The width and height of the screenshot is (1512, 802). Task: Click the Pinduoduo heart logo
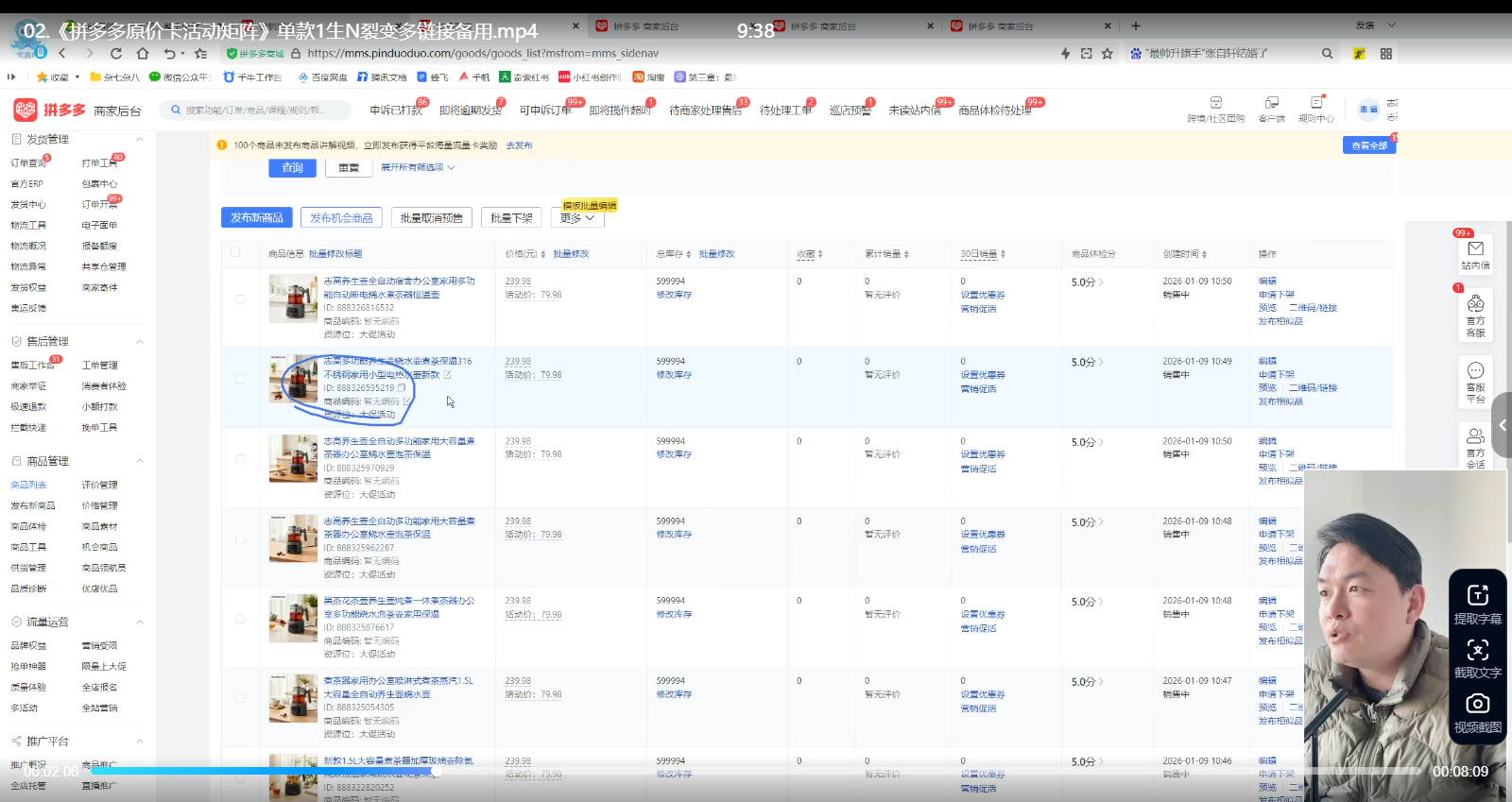pos(26,110)
